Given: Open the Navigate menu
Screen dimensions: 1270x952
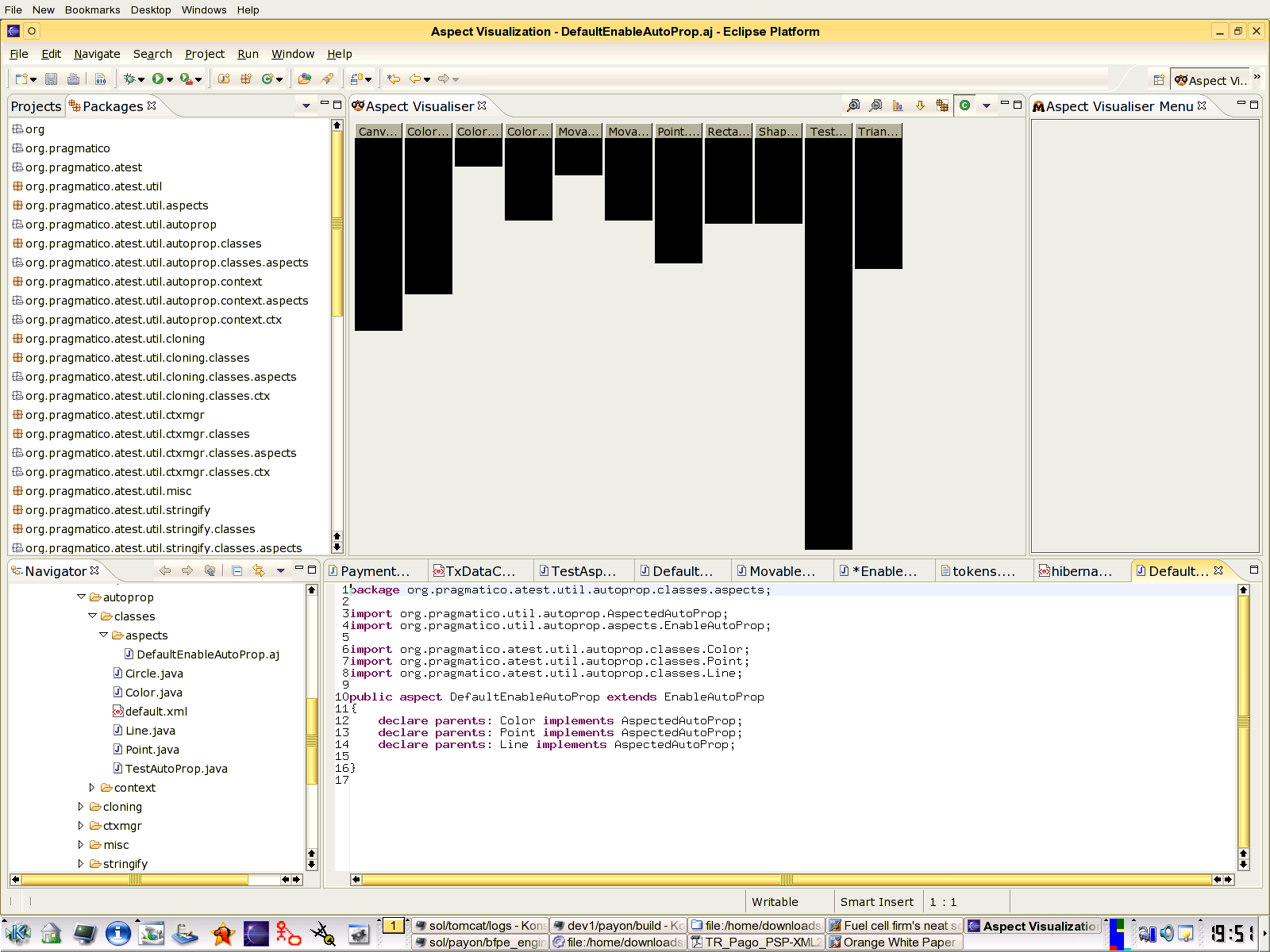Looking at the screenshot, I should [x=97, y=54].
